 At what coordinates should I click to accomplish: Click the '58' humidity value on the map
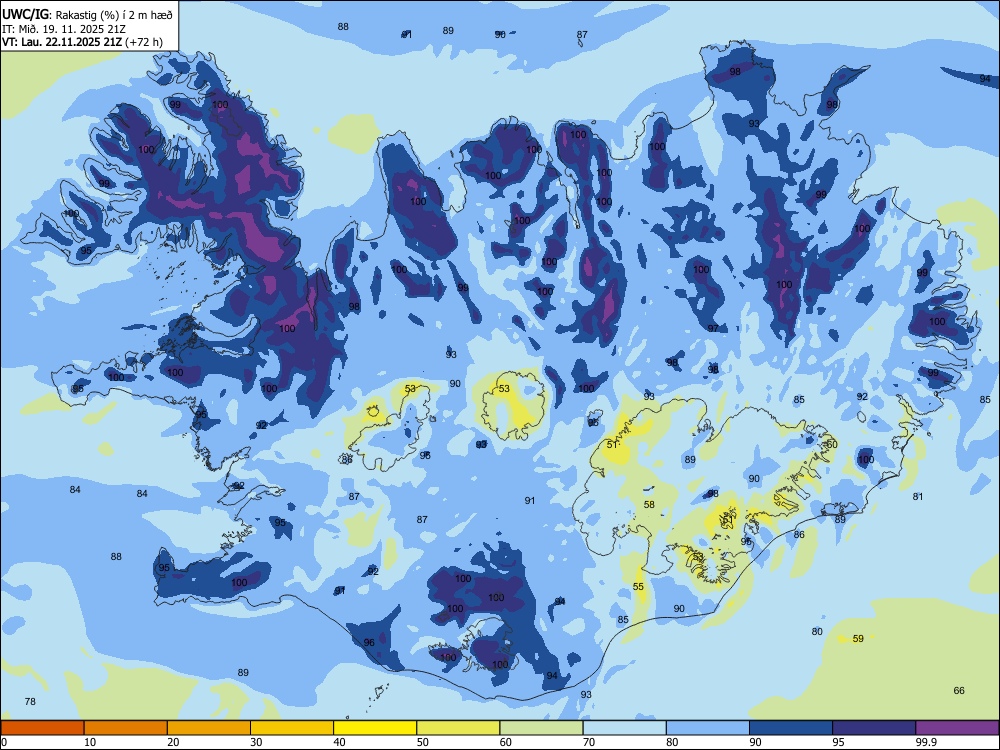649,504
